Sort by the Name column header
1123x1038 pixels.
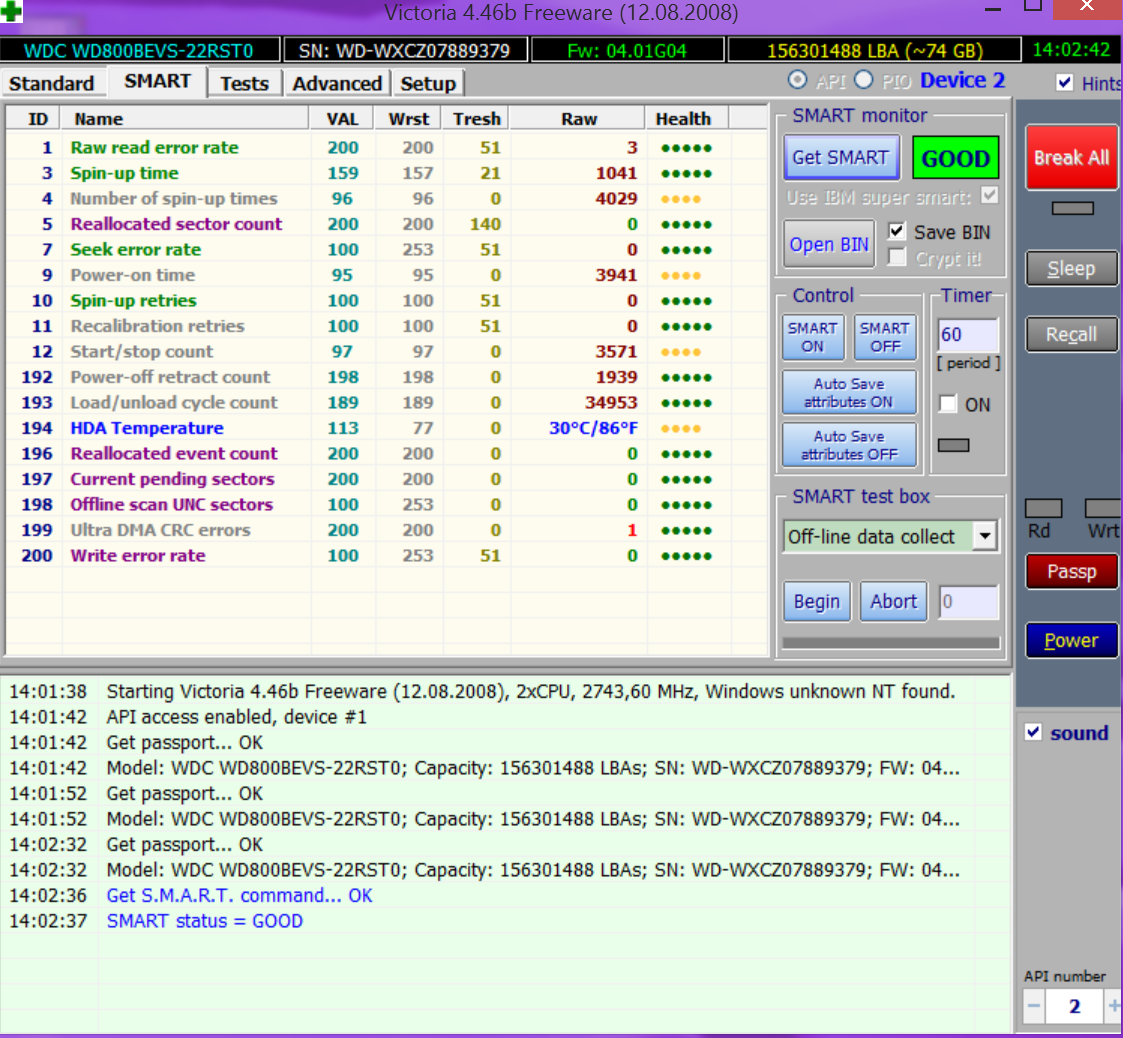tap(185, 119)
